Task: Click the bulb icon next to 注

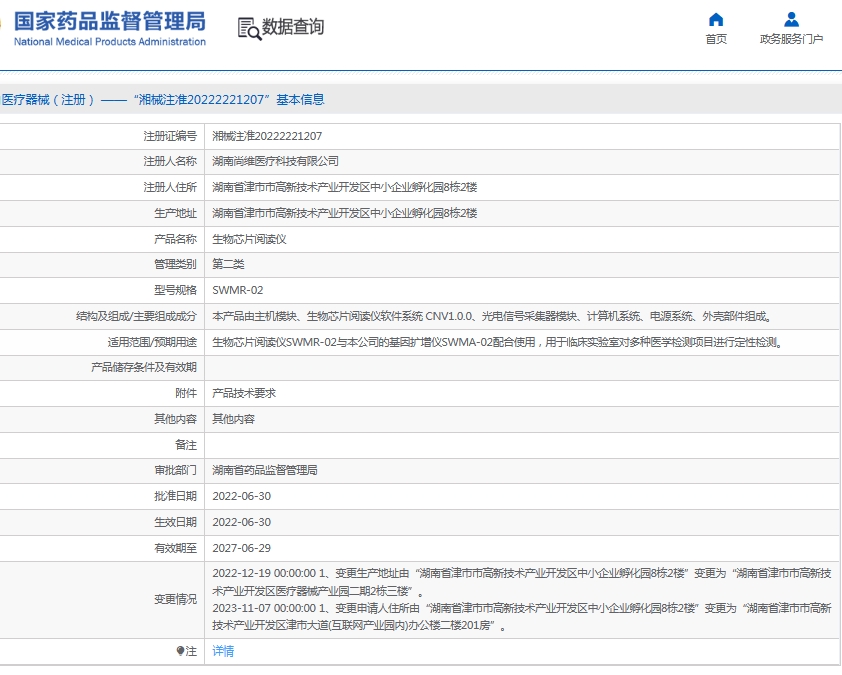Action: click(x=180, y=651)
